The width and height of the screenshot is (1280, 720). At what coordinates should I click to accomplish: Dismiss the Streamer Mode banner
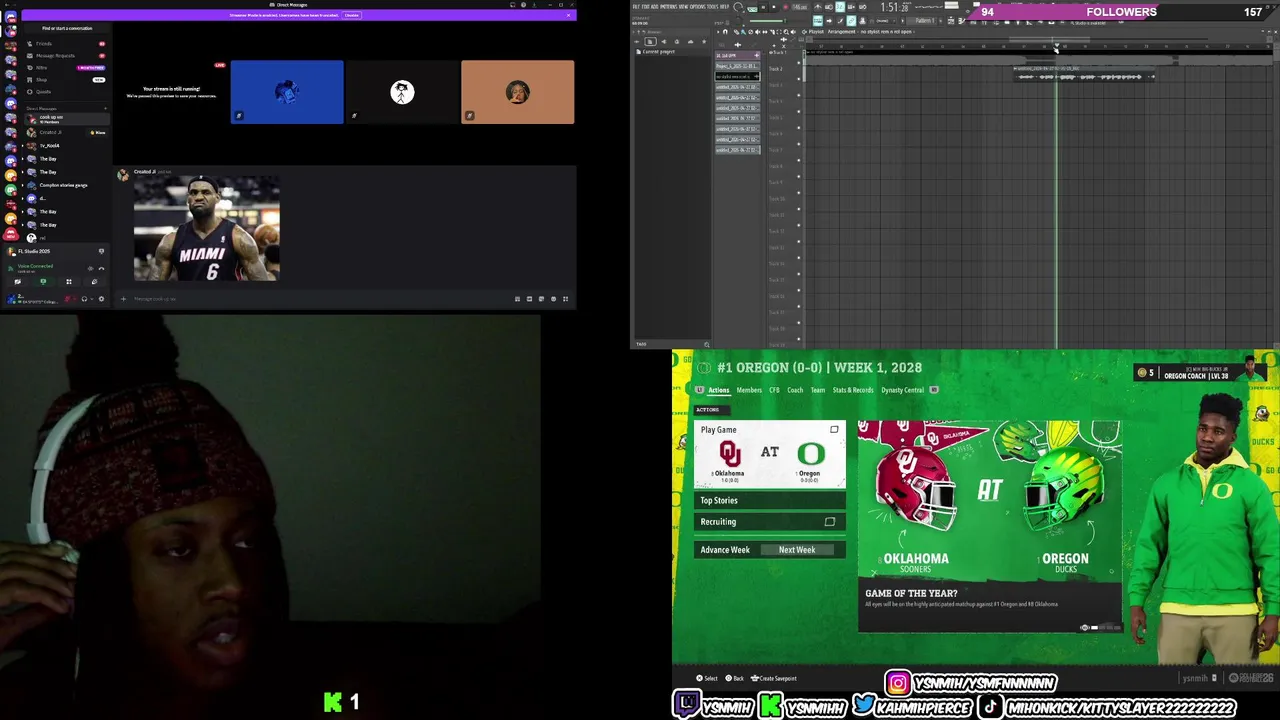pos(568,15)
